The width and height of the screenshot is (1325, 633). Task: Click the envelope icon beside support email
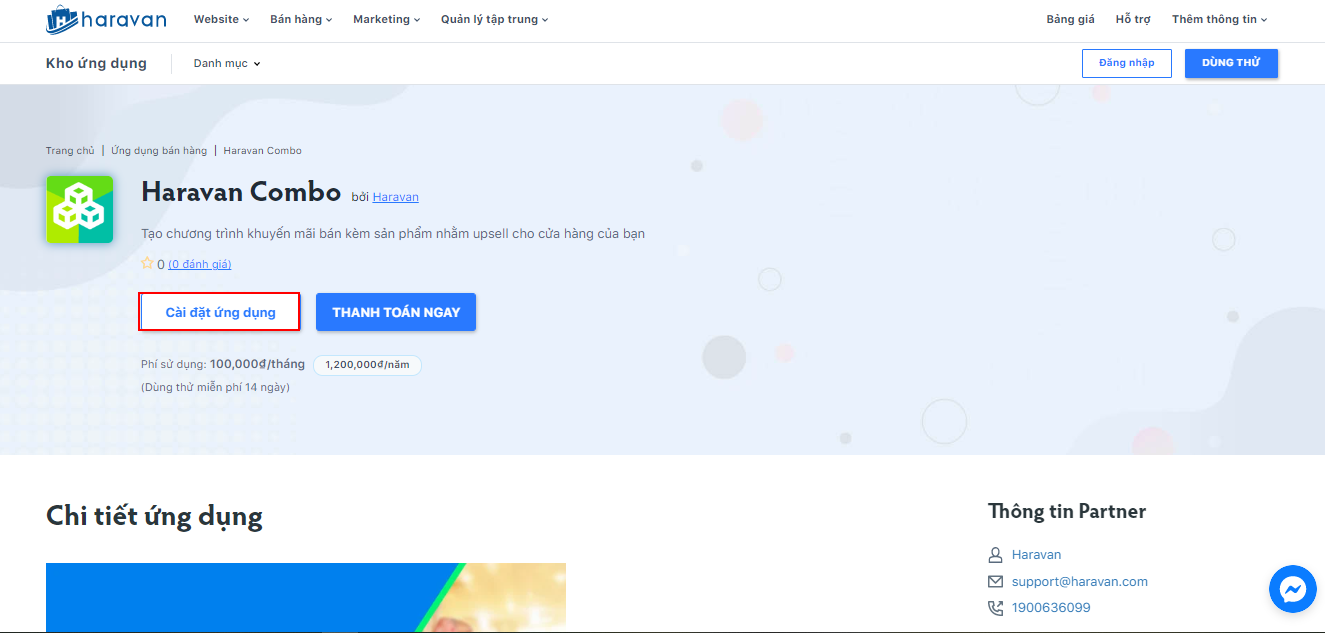click(995, 581)
